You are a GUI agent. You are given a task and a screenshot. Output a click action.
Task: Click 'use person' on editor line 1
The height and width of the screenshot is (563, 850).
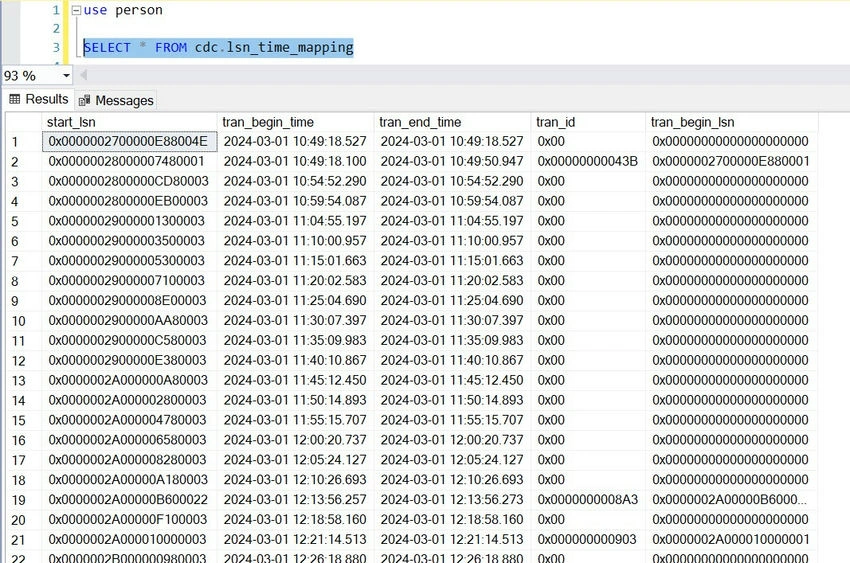point(123,10)
